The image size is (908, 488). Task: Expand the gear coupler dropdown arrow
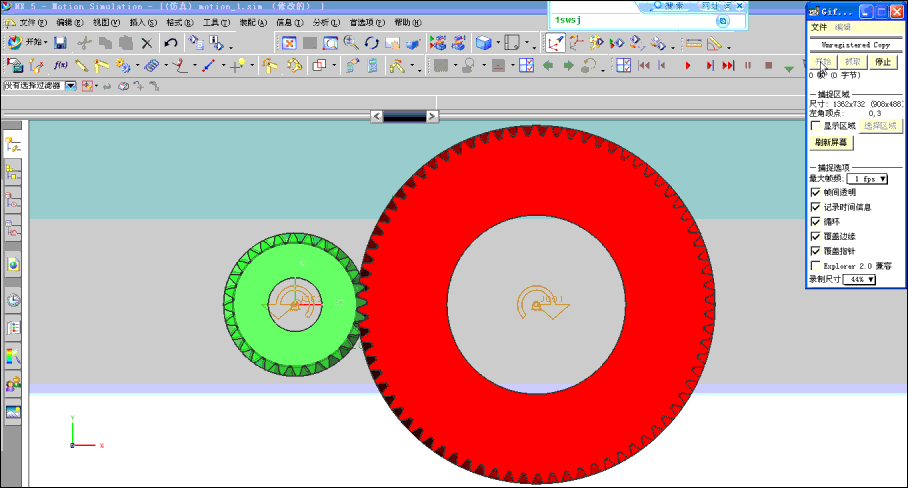(137, 65)
